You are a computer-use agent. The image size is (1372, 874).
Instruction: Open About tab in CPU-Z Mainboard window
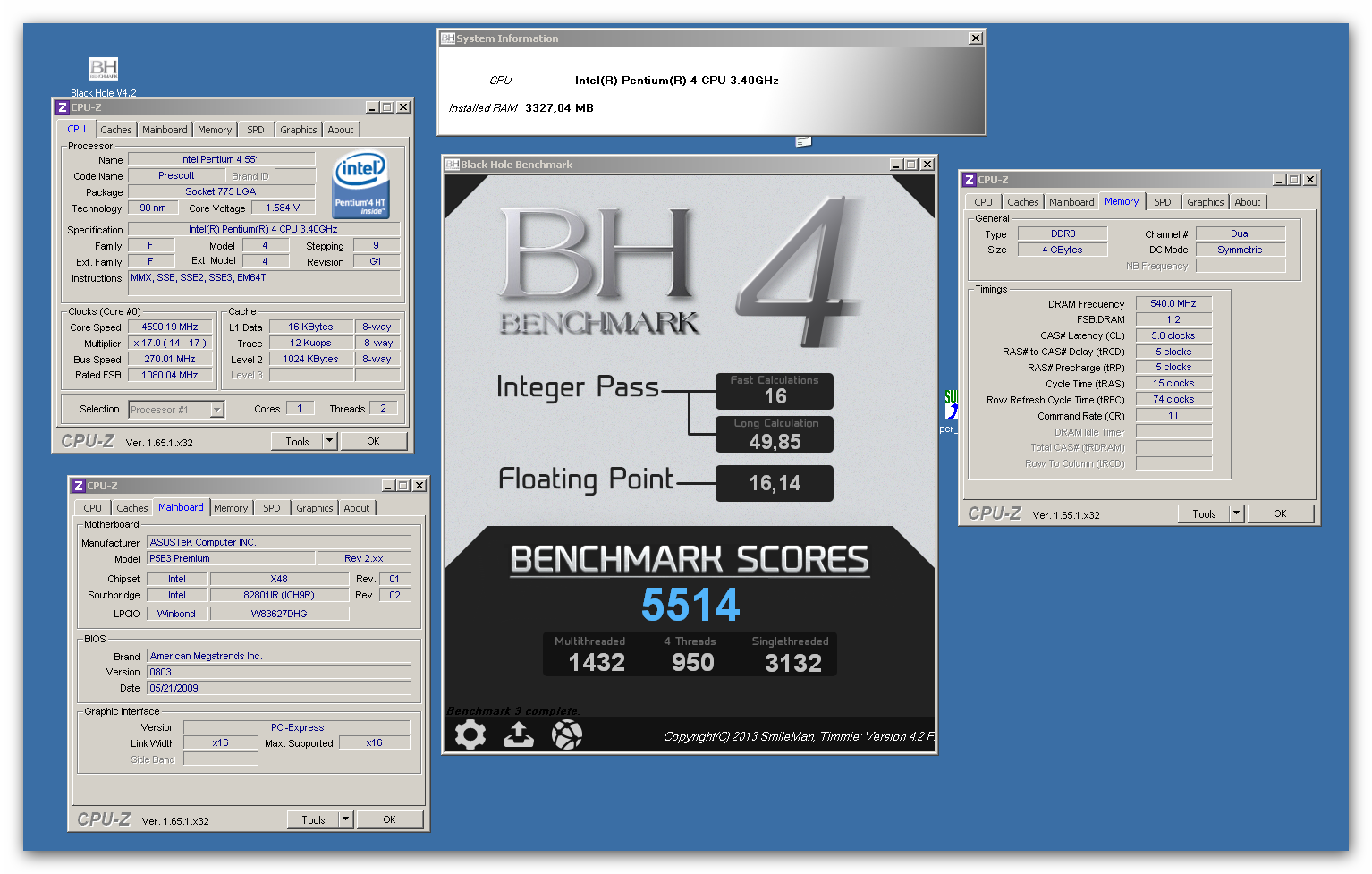pos(357,508)
